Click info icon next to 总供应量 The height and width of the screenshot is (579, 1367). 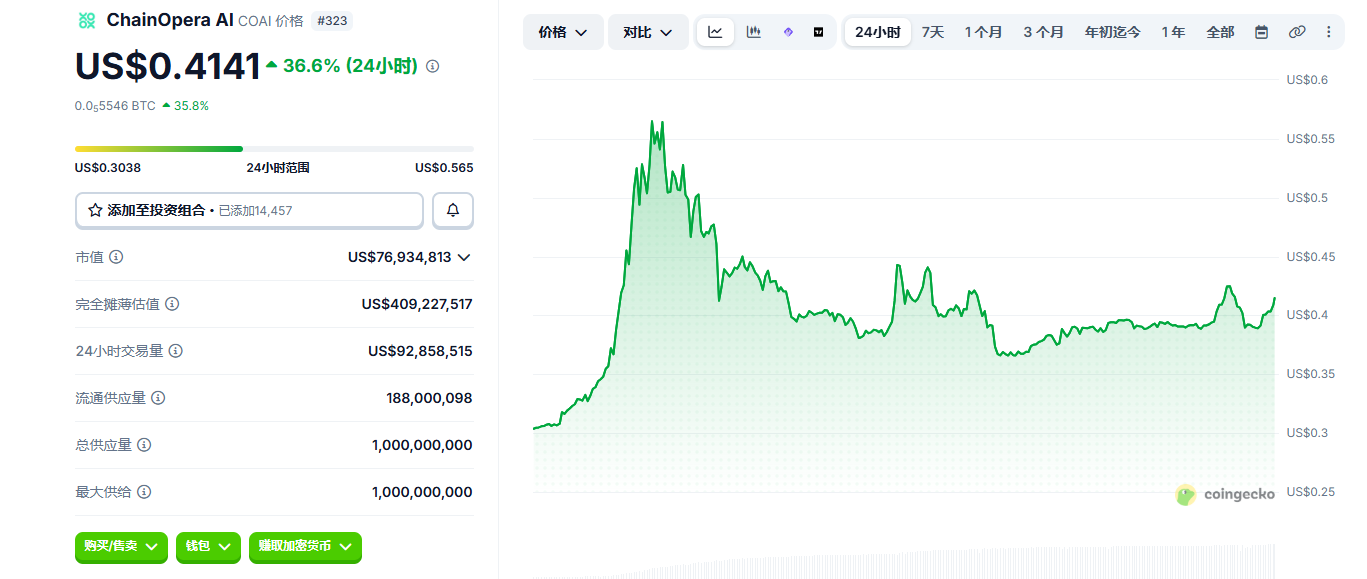pos(144,445)
